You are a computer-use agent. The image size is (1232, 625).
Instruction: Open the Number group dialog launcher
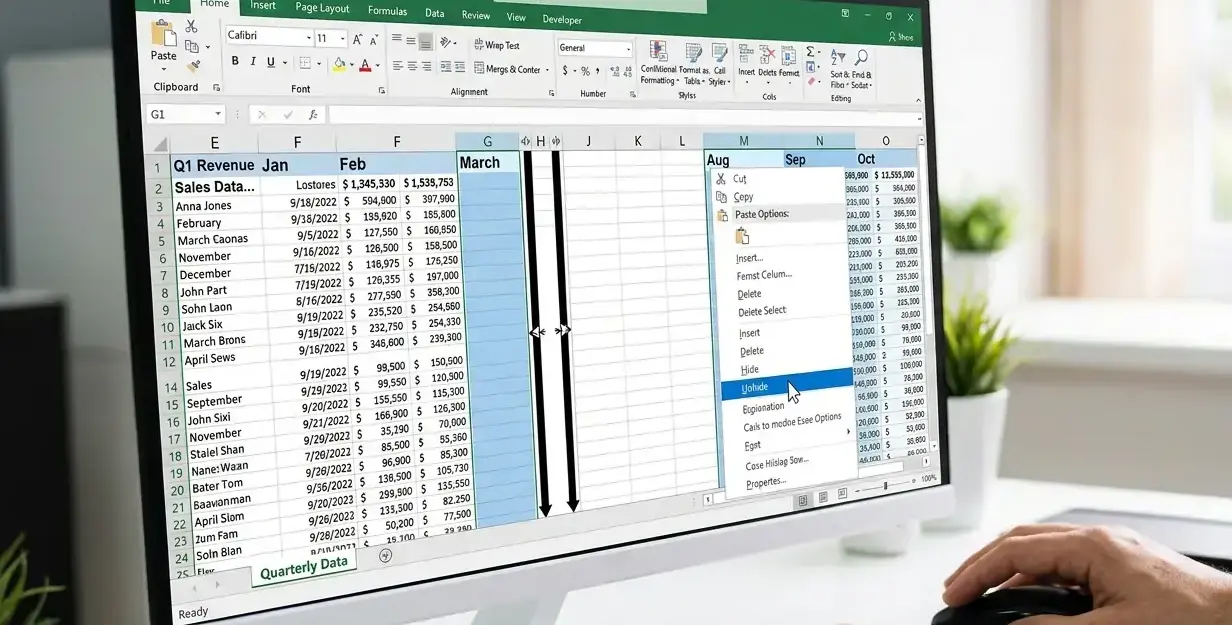click(633, 95)
